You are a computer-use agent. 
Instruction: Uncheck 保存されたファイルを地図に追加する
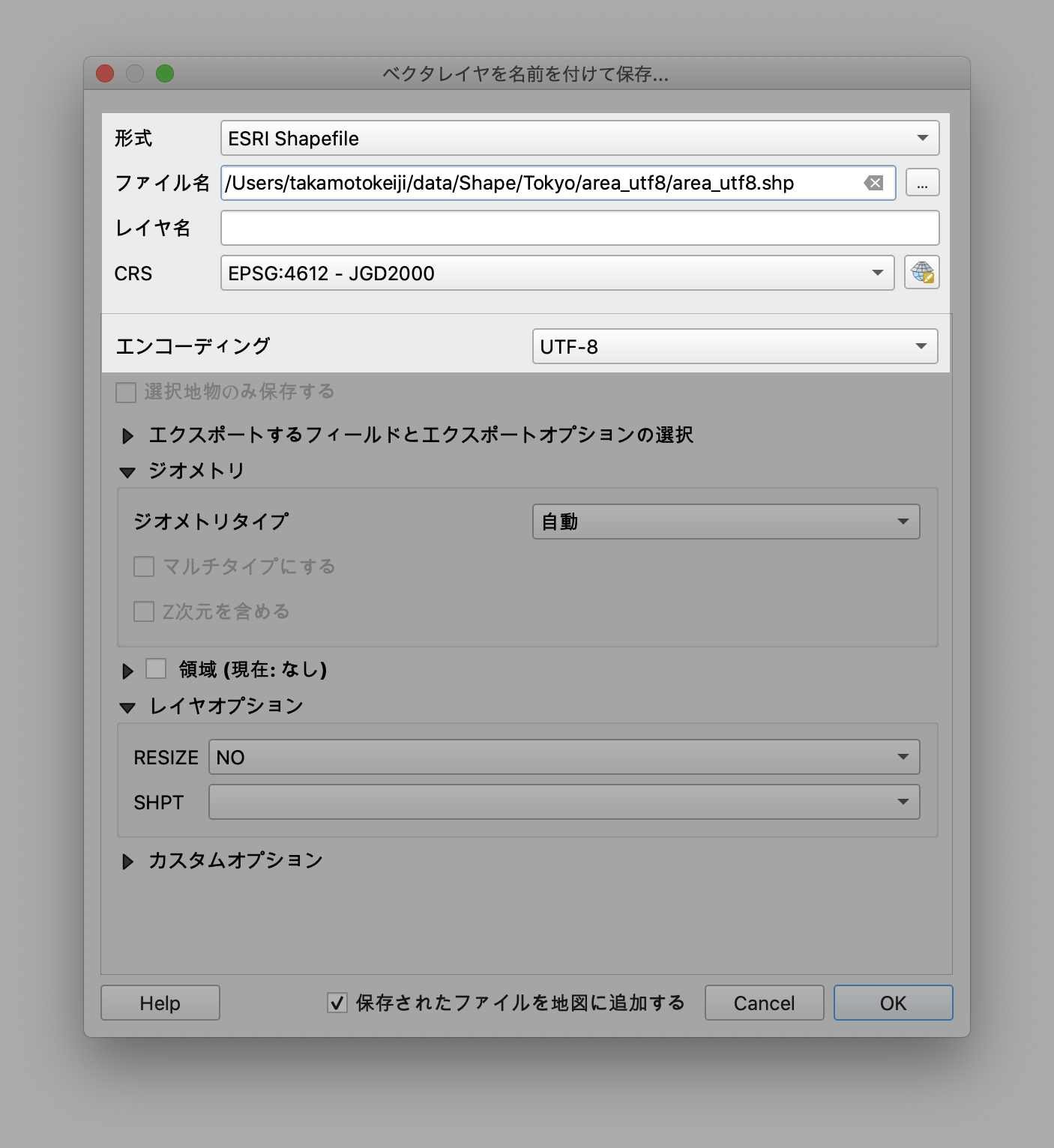click(337, 1003)
